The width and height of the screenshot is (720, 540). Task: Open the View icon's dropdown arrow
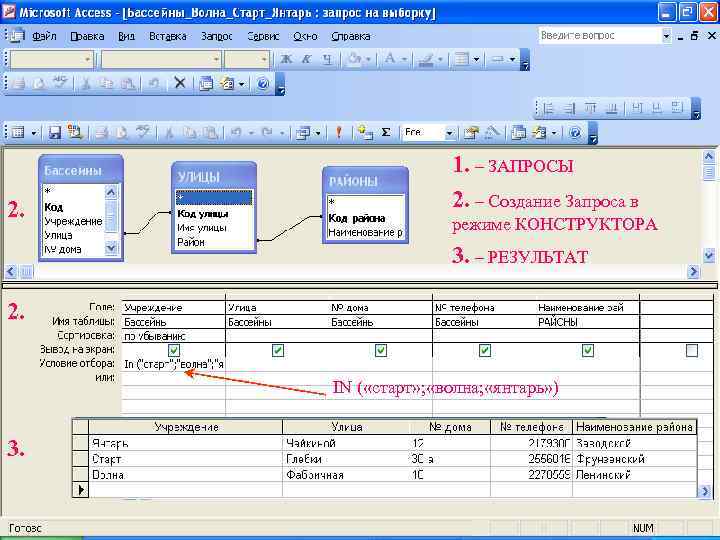click(34, 133)
